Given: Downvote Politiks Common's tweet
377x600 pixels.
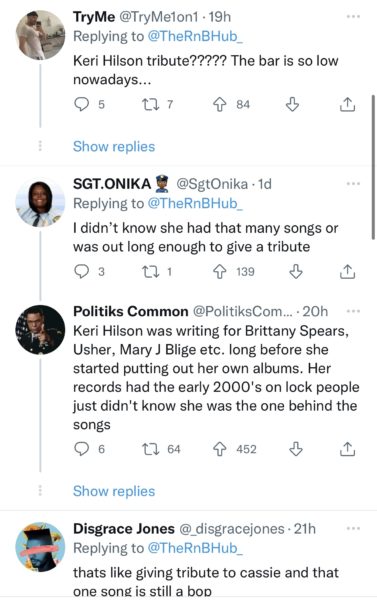Looking at the screenshot, I should click(x=295, y=449).
